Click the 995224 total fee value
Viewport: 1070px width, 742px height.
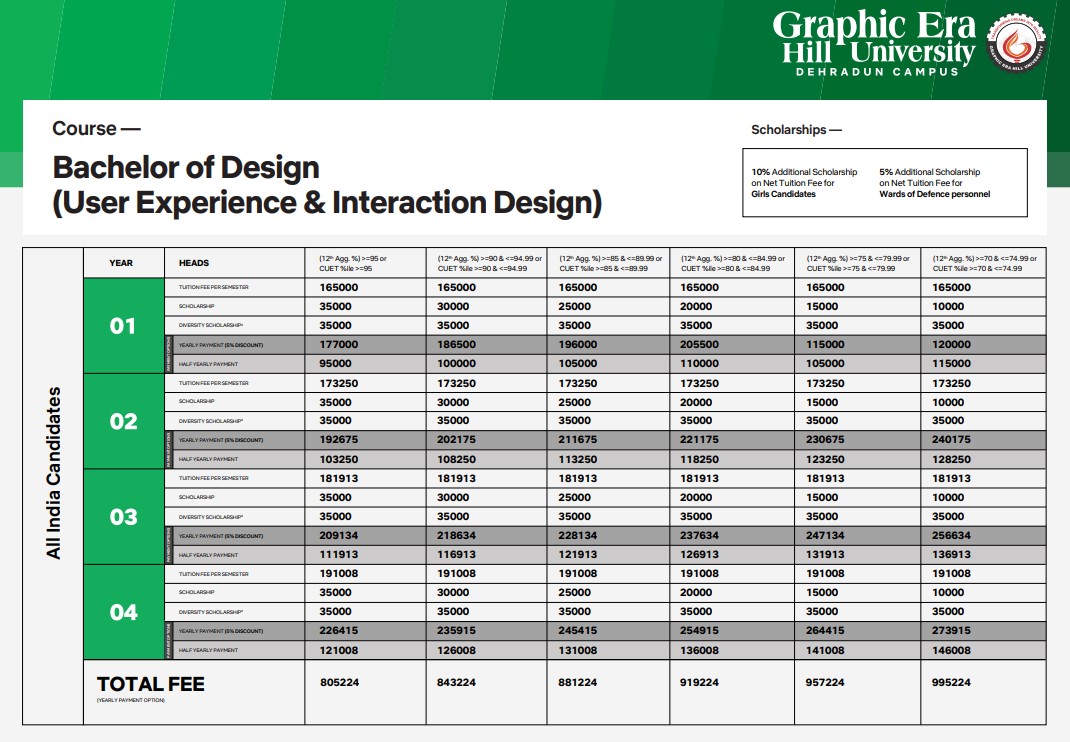point(951,683)
